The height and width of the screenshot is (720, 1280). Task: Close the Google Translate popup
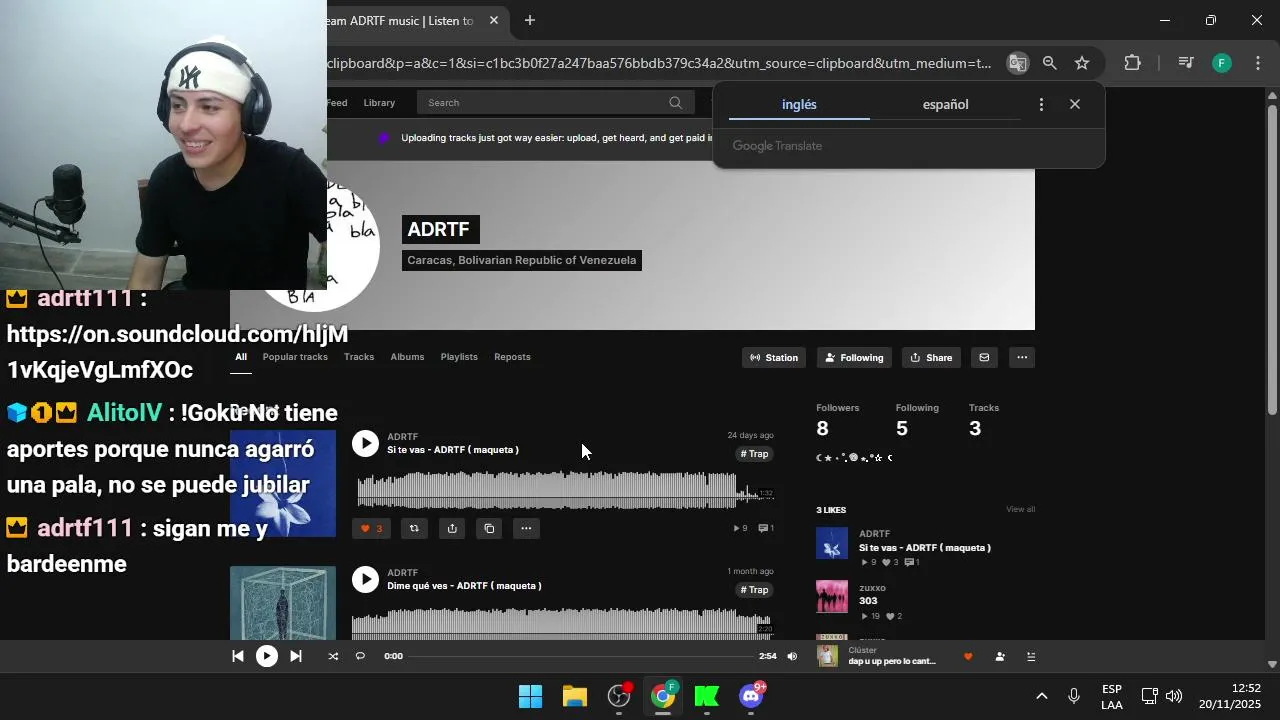(x=1075, y=104)
